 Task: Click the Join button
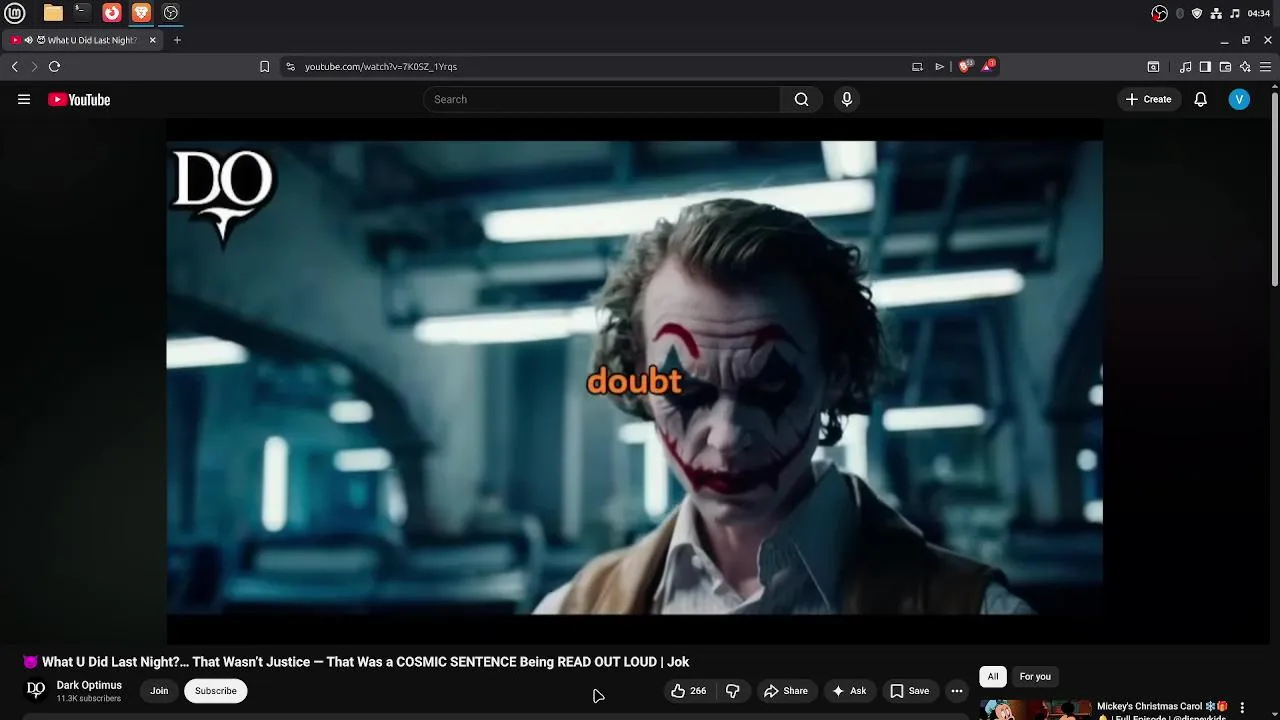click(x=159, y=691)
